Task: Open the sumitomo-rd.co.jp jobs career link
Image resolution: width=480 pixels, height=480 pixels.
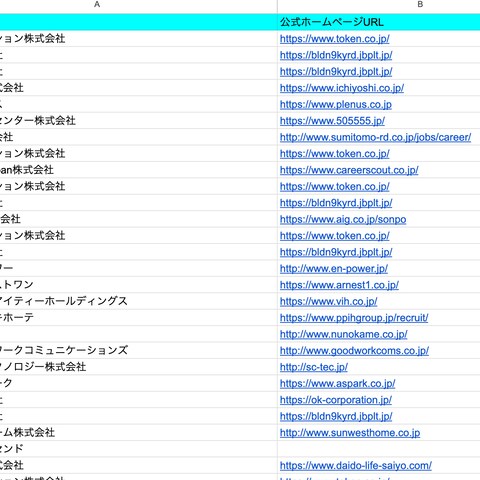Action: 375,137
